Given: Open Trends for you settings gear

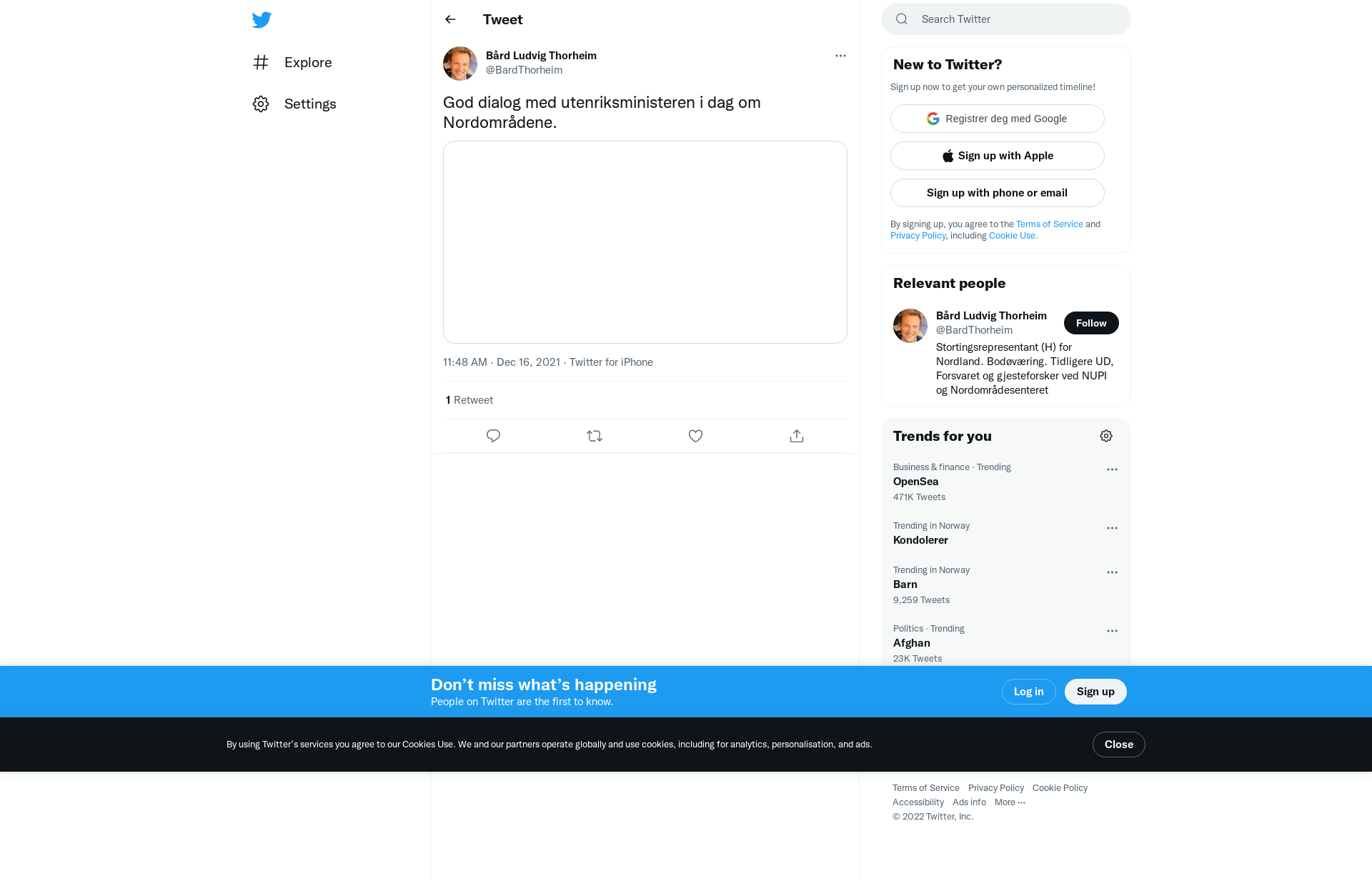Looking at the screenshot, I should (1106, 436).
